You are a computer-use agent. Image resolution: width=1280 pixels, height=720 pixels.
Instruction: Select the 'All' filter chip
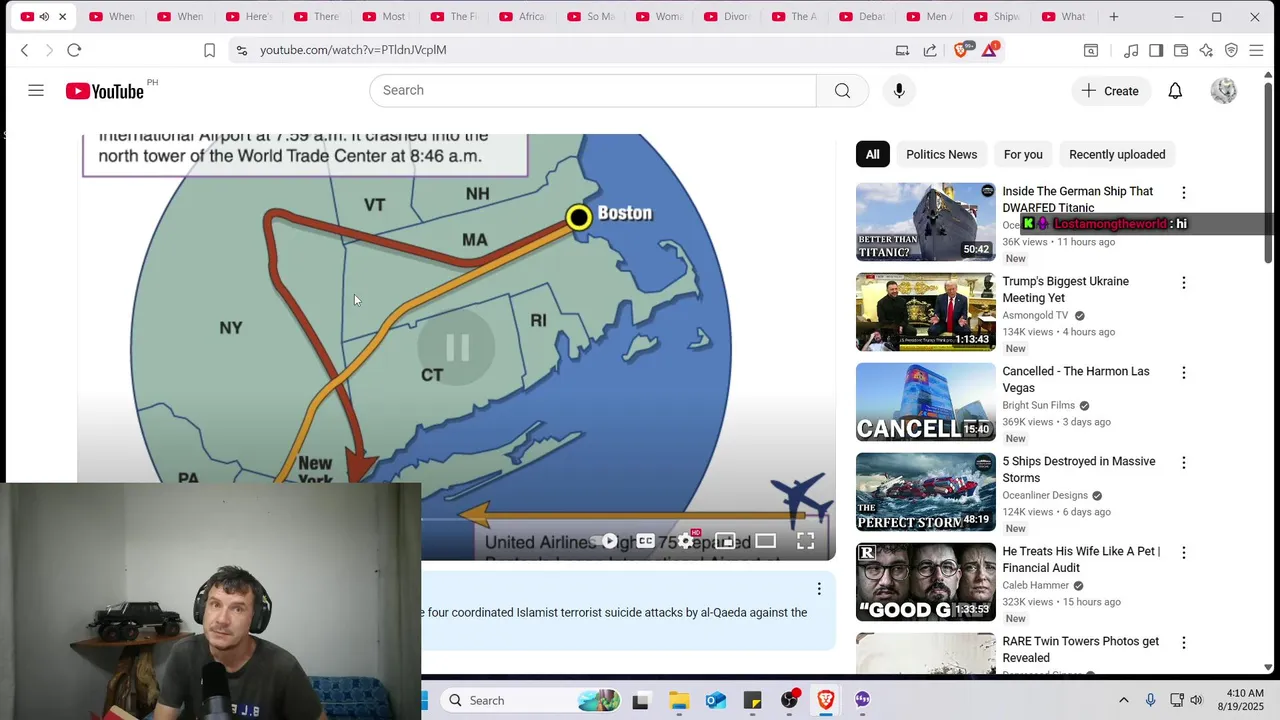873,154
